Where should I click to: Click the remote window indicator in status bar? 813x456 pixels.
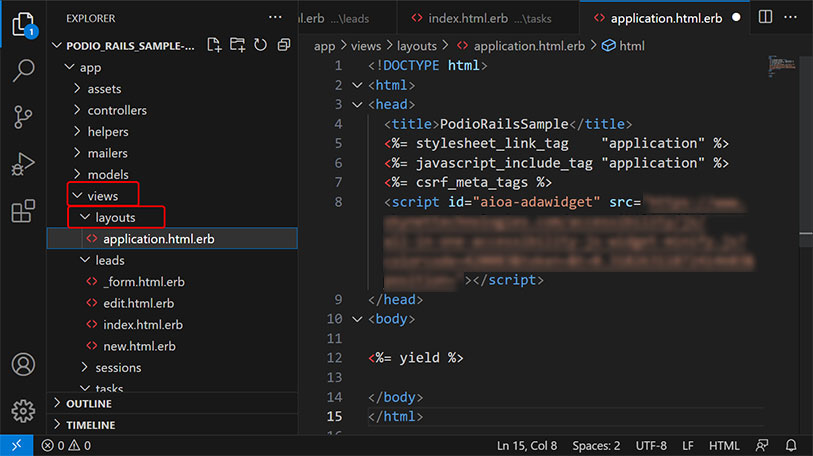click(17, 445)
